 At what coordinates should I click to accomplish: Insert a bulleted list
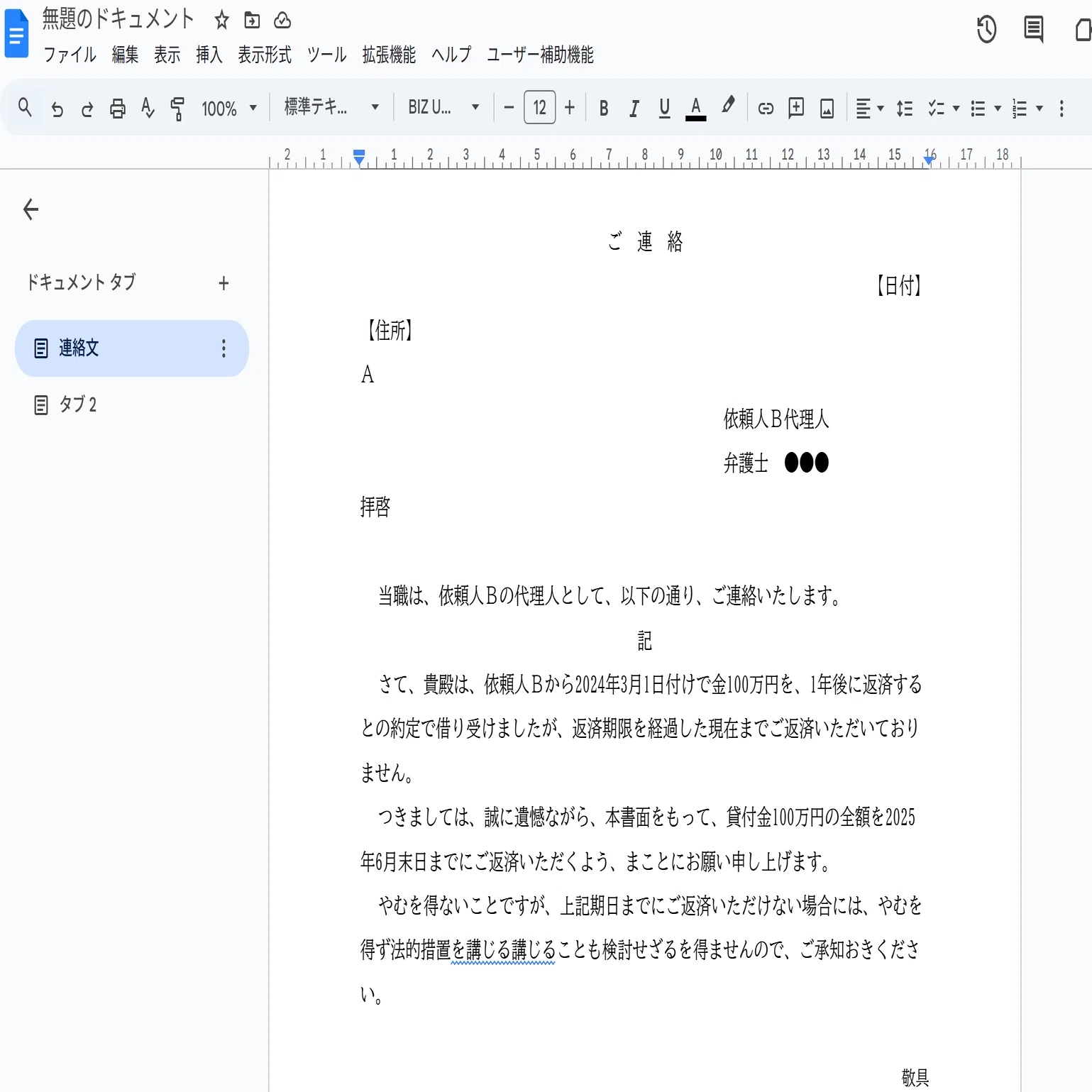978,109
